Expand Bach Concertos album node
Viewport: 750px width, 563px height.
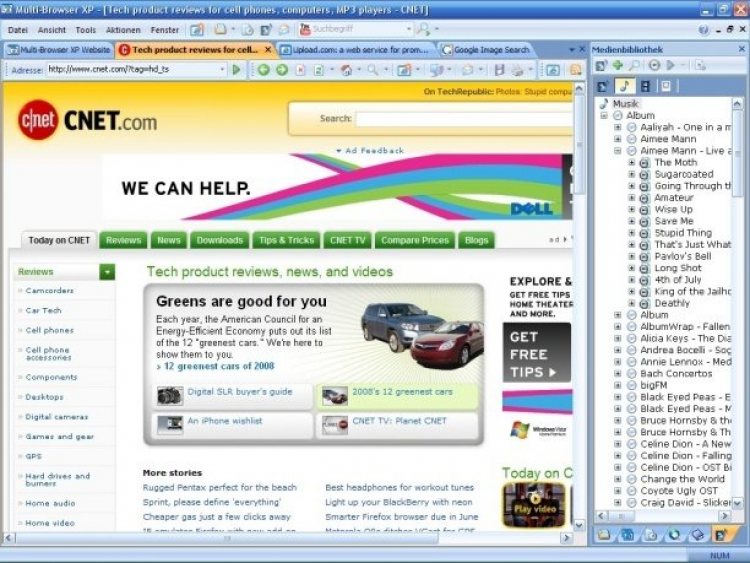pos(618,374)
